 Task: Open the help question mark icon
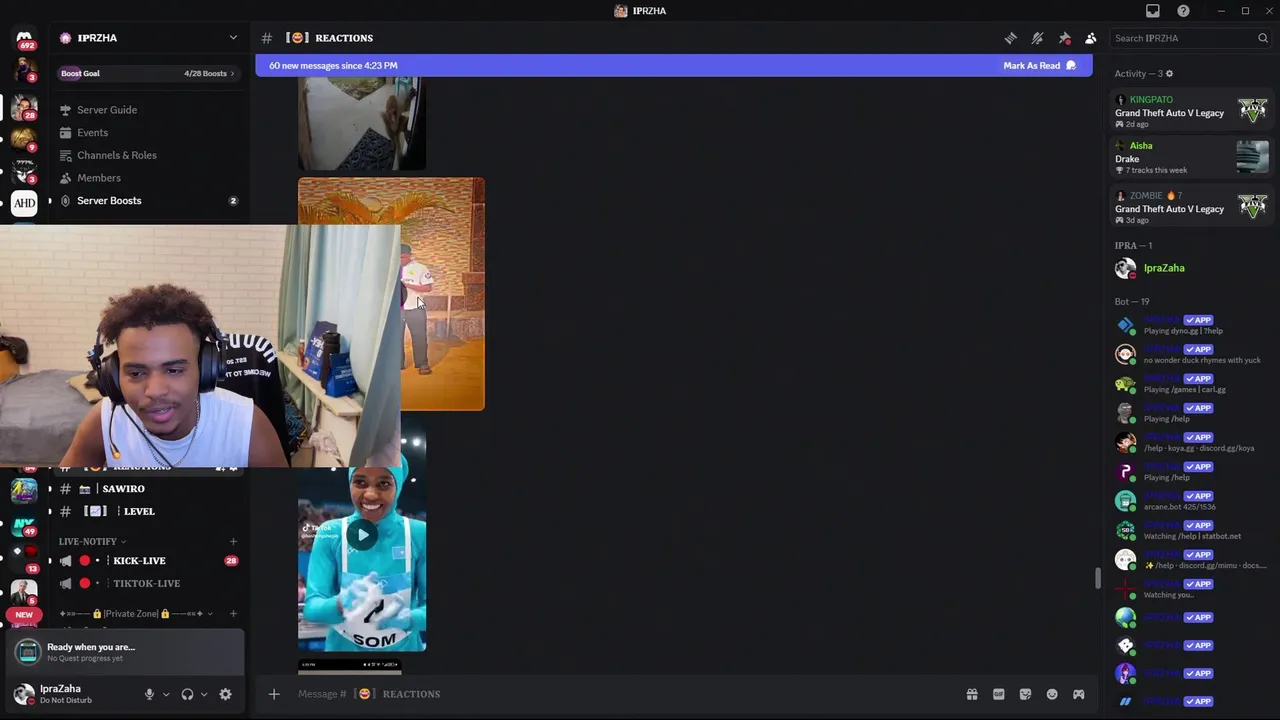point(1184,10)
